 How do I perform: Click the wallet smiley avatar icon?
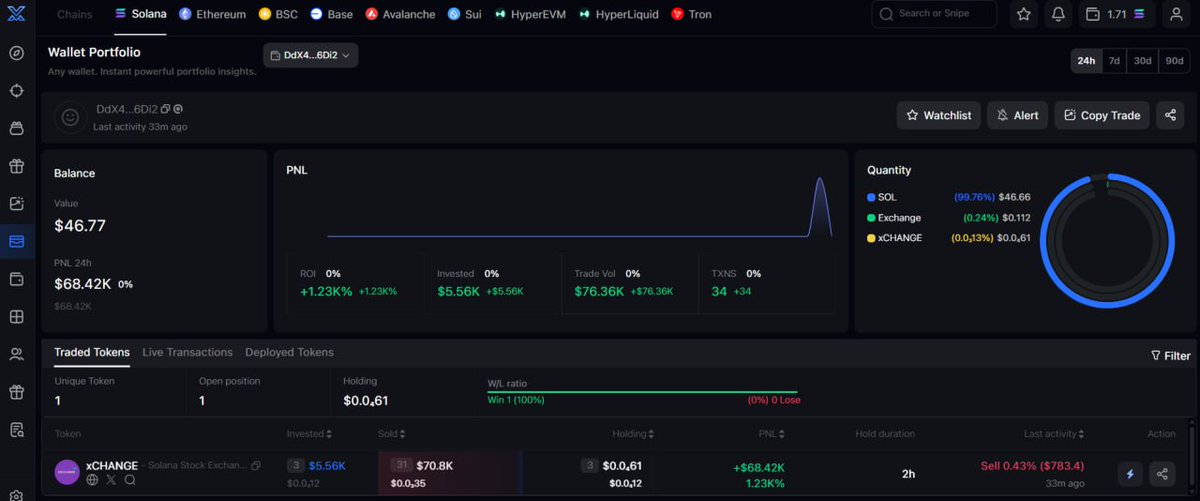click(70, 116)
